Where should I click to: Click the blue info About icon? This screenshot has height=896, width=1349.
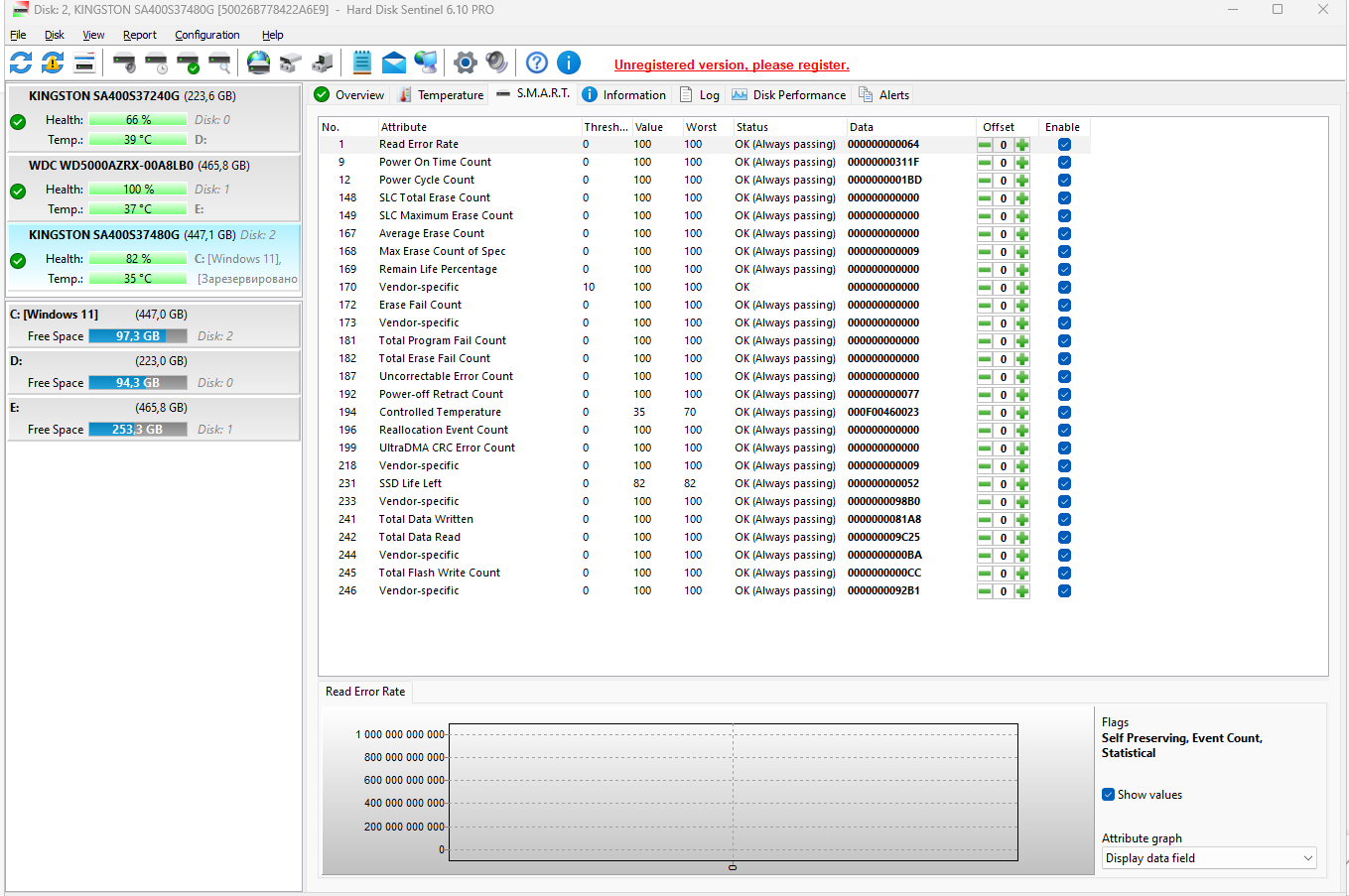tap(569, 64)
